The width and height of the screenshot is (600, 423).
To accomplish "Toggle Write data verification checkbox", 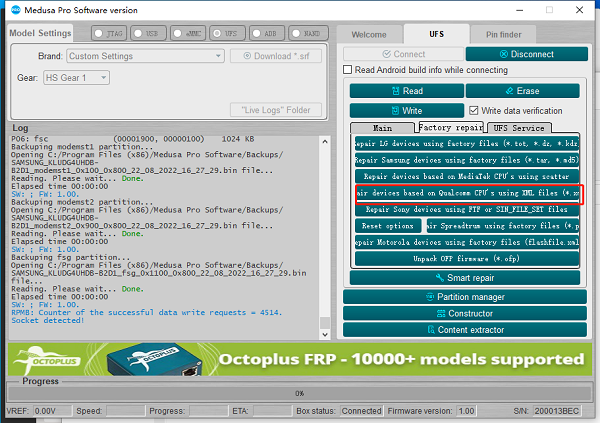I will [x=474, y=111].
